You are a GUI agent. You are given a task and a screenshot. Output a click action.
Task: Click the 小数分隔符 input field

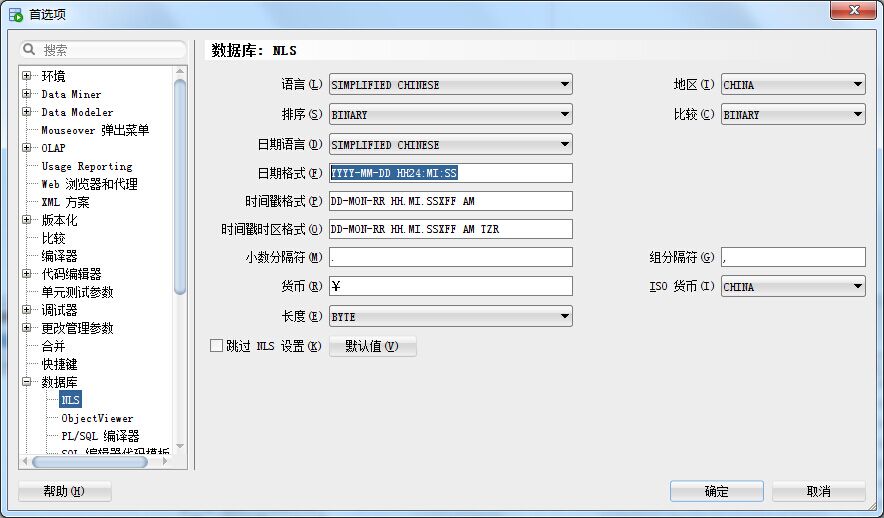pyautogui.click(x=451, y=257)
